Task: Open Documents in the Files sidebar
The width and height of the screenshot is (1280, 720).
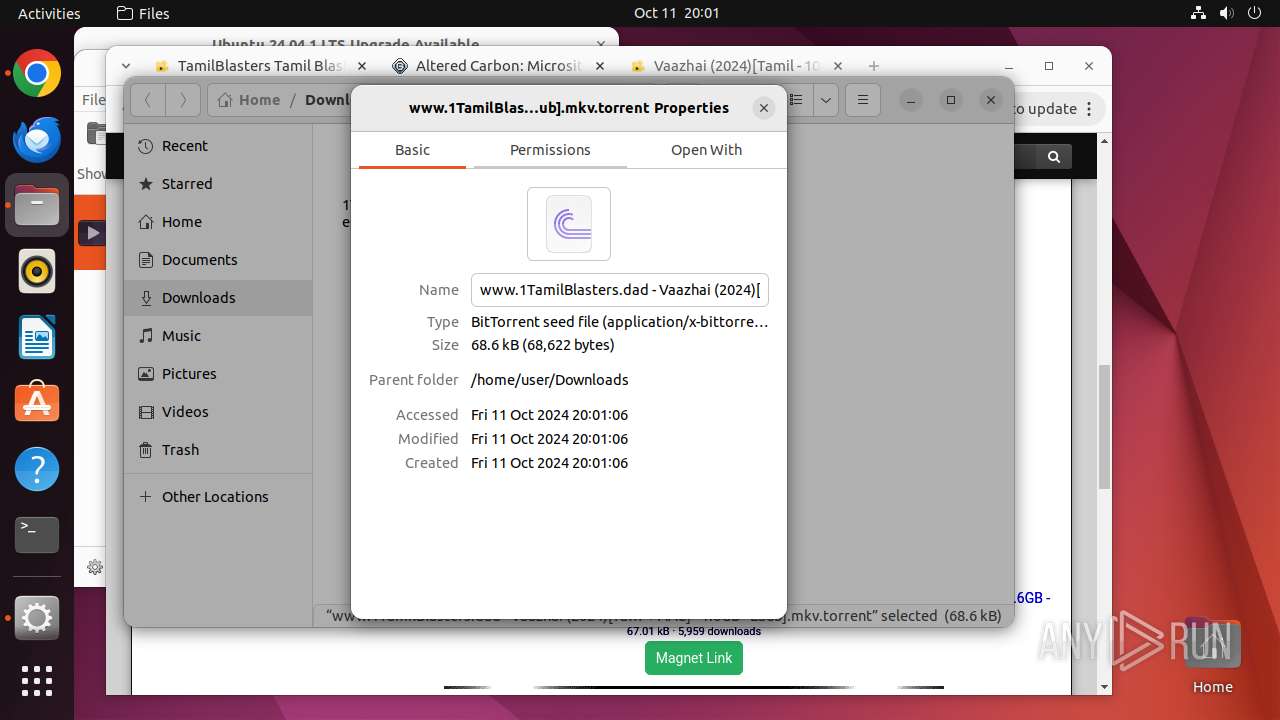Action: point(218,260)
